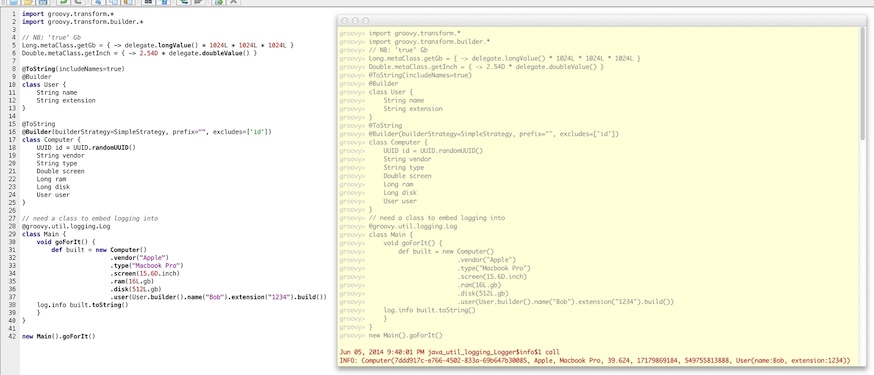Click the Open File folder icon
Image resolution: width=874 pixels, height=375 pixels.
pyautogui.click(x=28, y=2)
